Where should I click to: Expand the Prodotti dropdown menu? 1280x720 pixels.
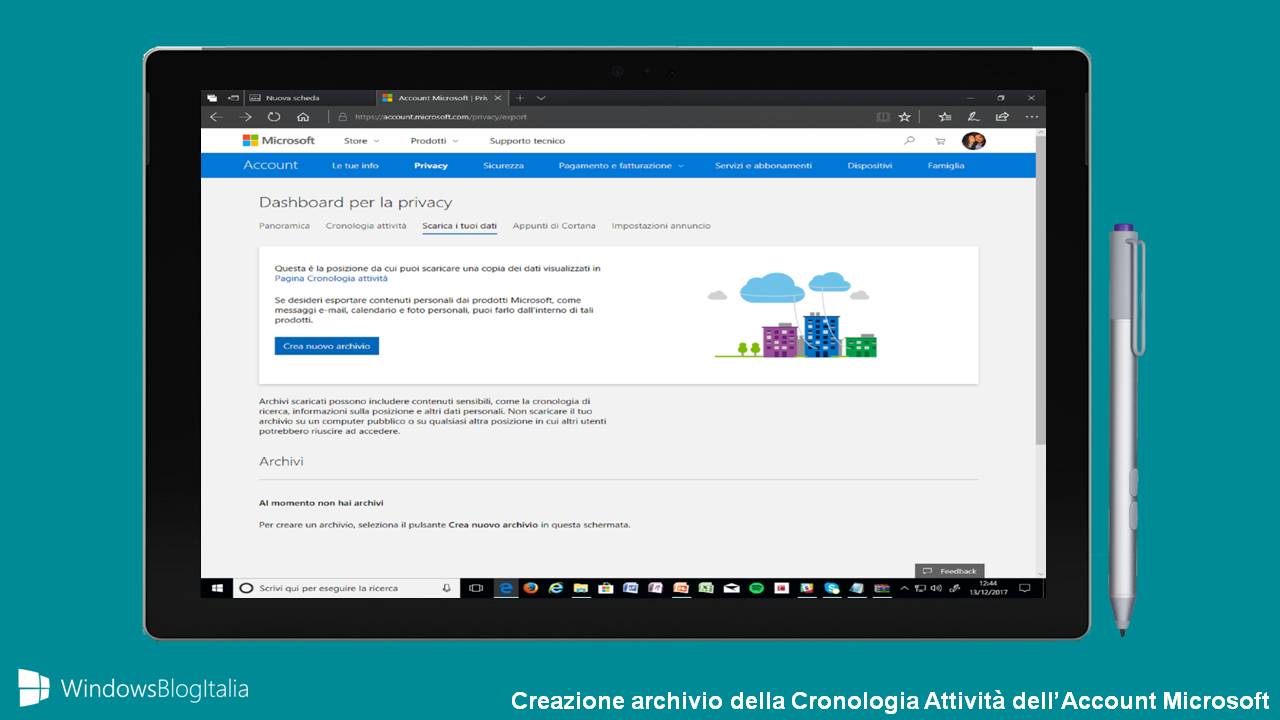434,141
